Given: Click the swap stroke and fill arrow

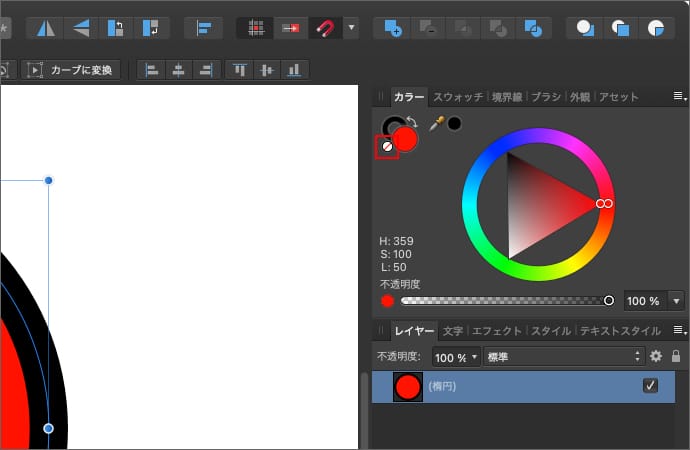Looking at the screenshot, I should (x=411, y=122).
